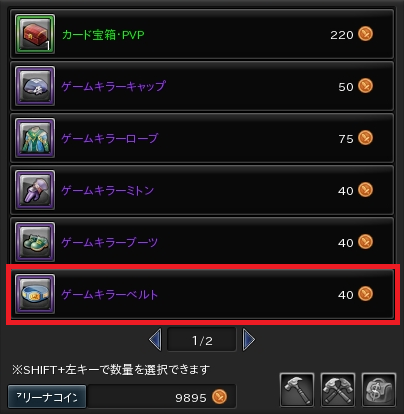Click the 9895 arena coin balance field

tap(162, 397)
